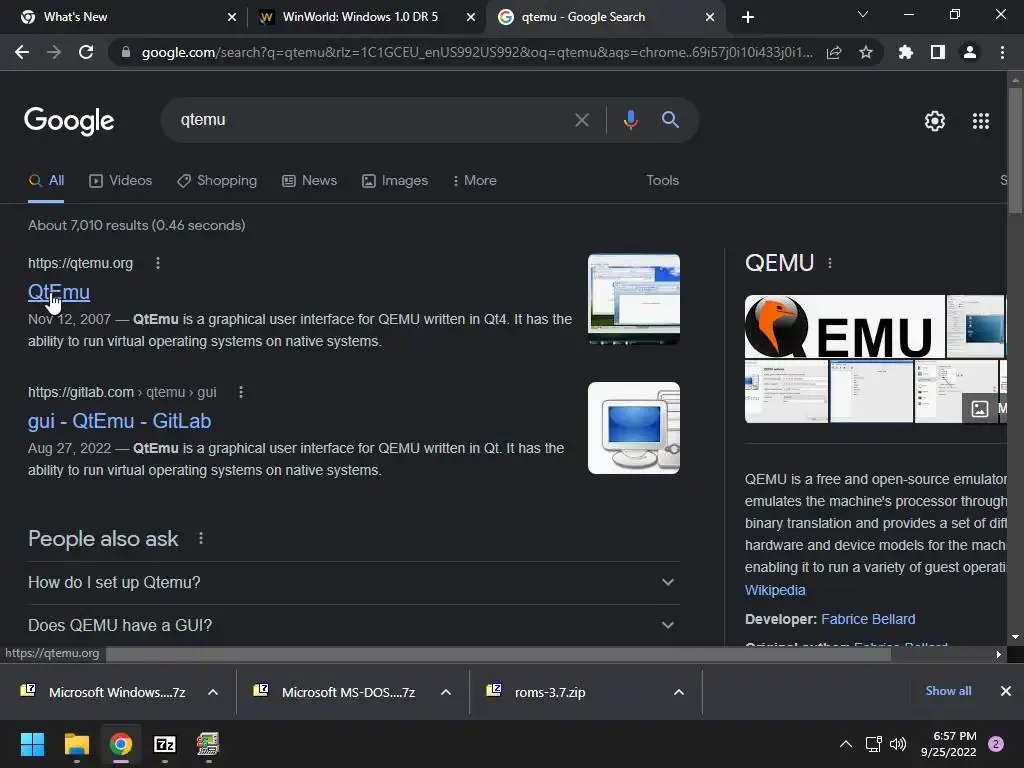Bookmark this page with the star

[x=866, y=52]
